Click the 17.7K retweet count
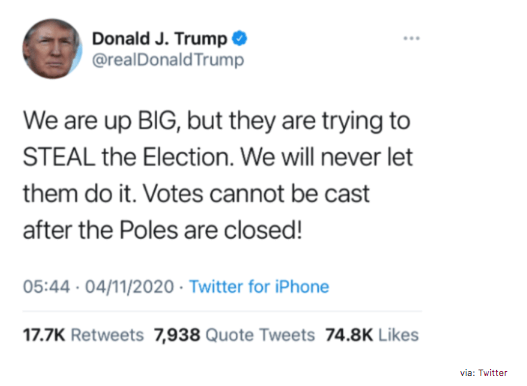 (44, 335)
